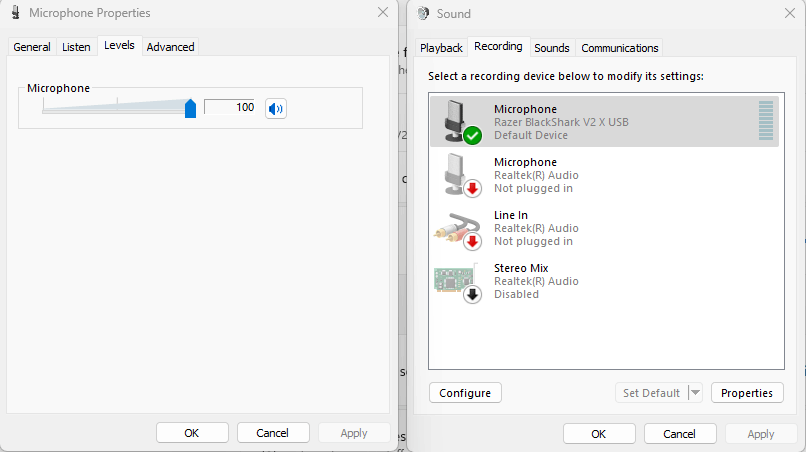Click the red arrow badge on Realtek Microphone
This screenshot has height=452, width=806.
(x=472, y=189)
